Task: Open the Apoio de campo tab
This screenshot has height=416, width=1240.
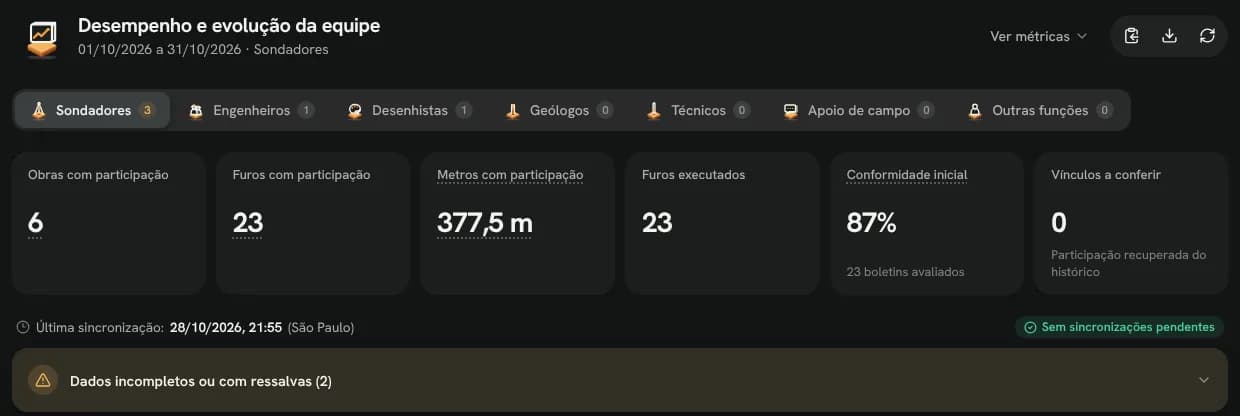Action: [x=858, y=110]
